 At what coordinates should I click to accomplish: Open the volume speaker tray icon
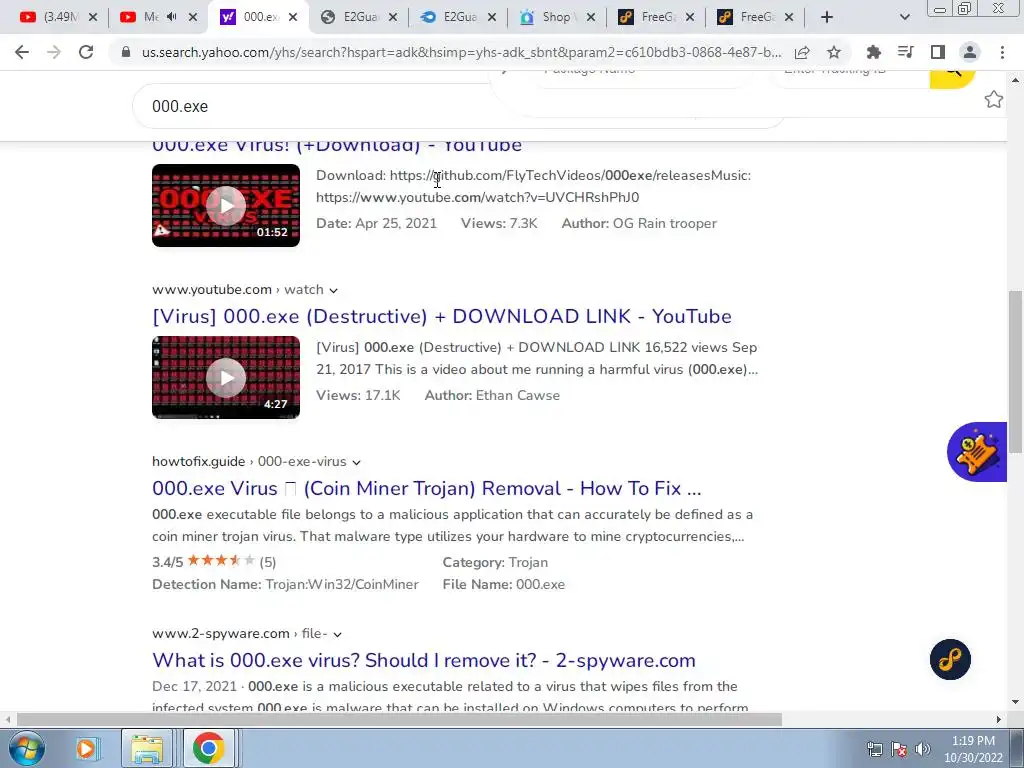(923, 749)
